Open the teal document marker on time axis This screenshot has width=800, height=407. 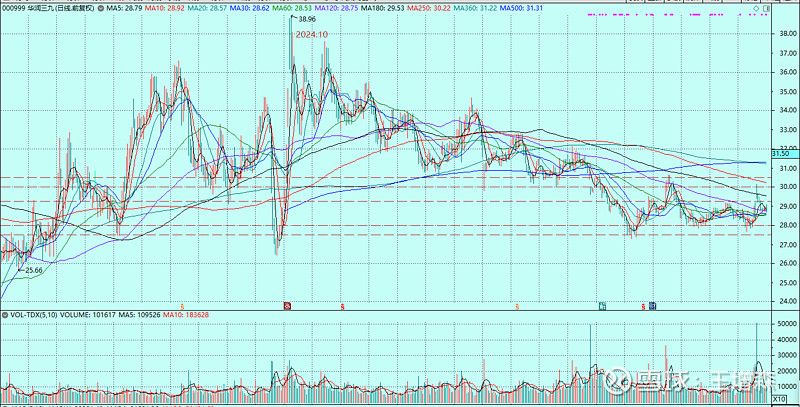click(x=603, y=306)
